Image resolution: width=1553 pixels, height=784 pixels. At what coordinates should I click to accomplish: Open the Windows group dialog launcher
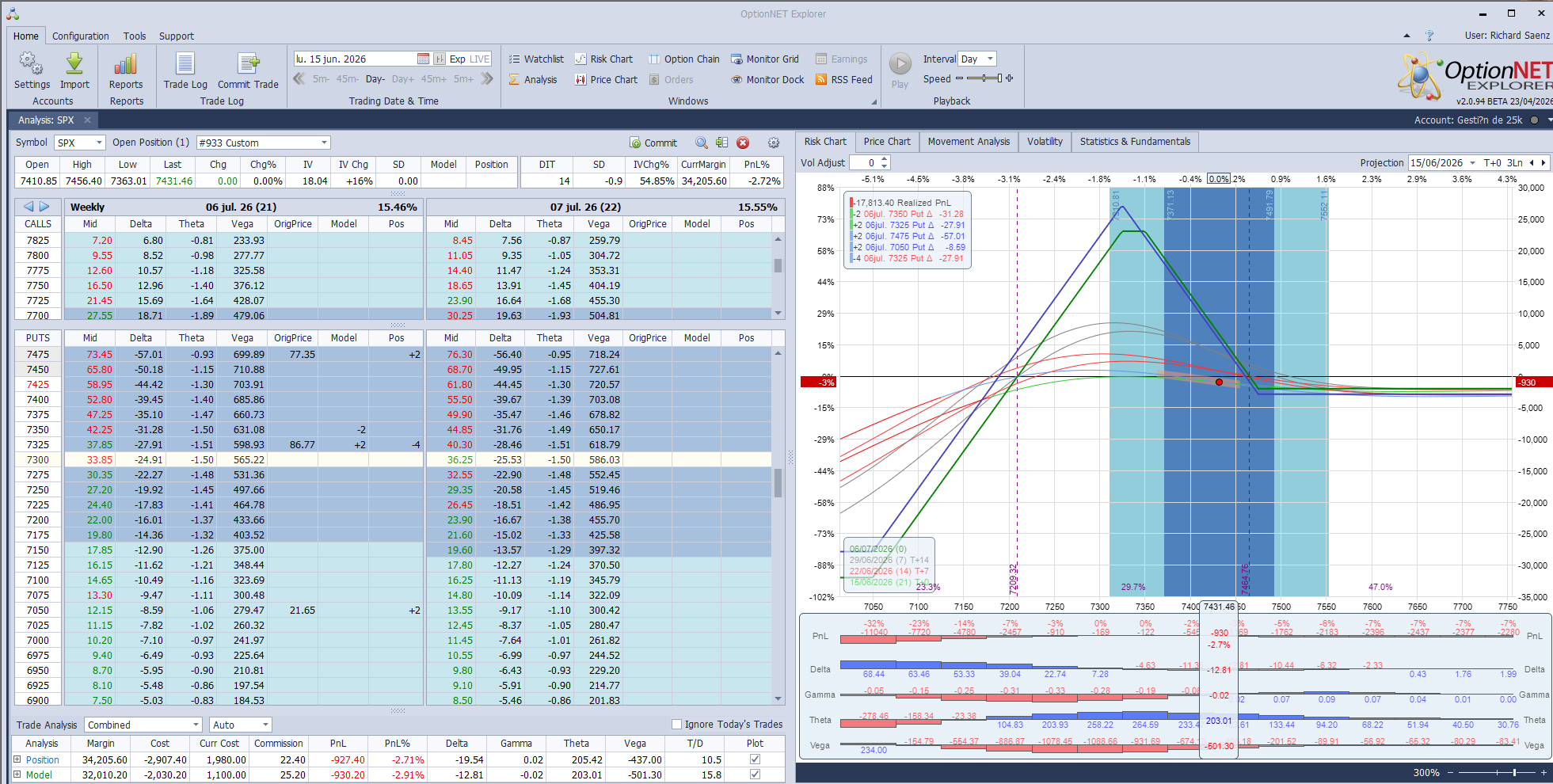(874, 101)
